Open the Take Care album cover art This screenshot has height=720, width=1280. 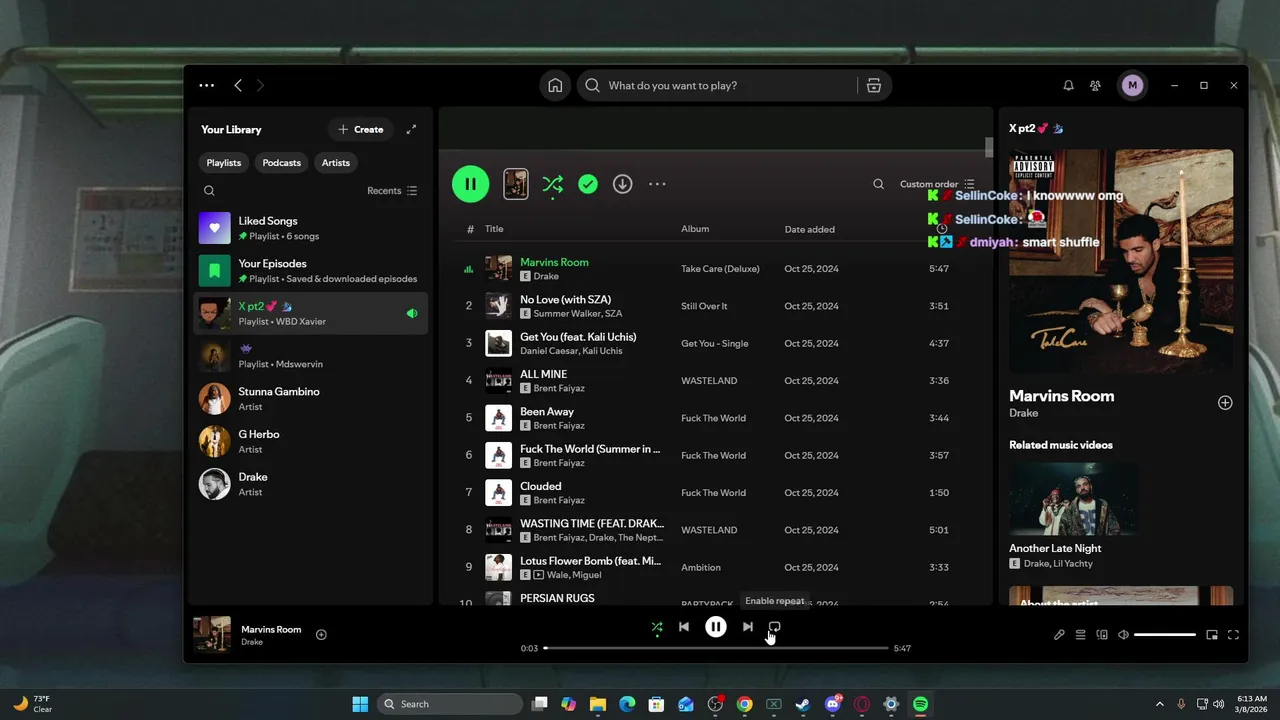tap(1121, 261)
